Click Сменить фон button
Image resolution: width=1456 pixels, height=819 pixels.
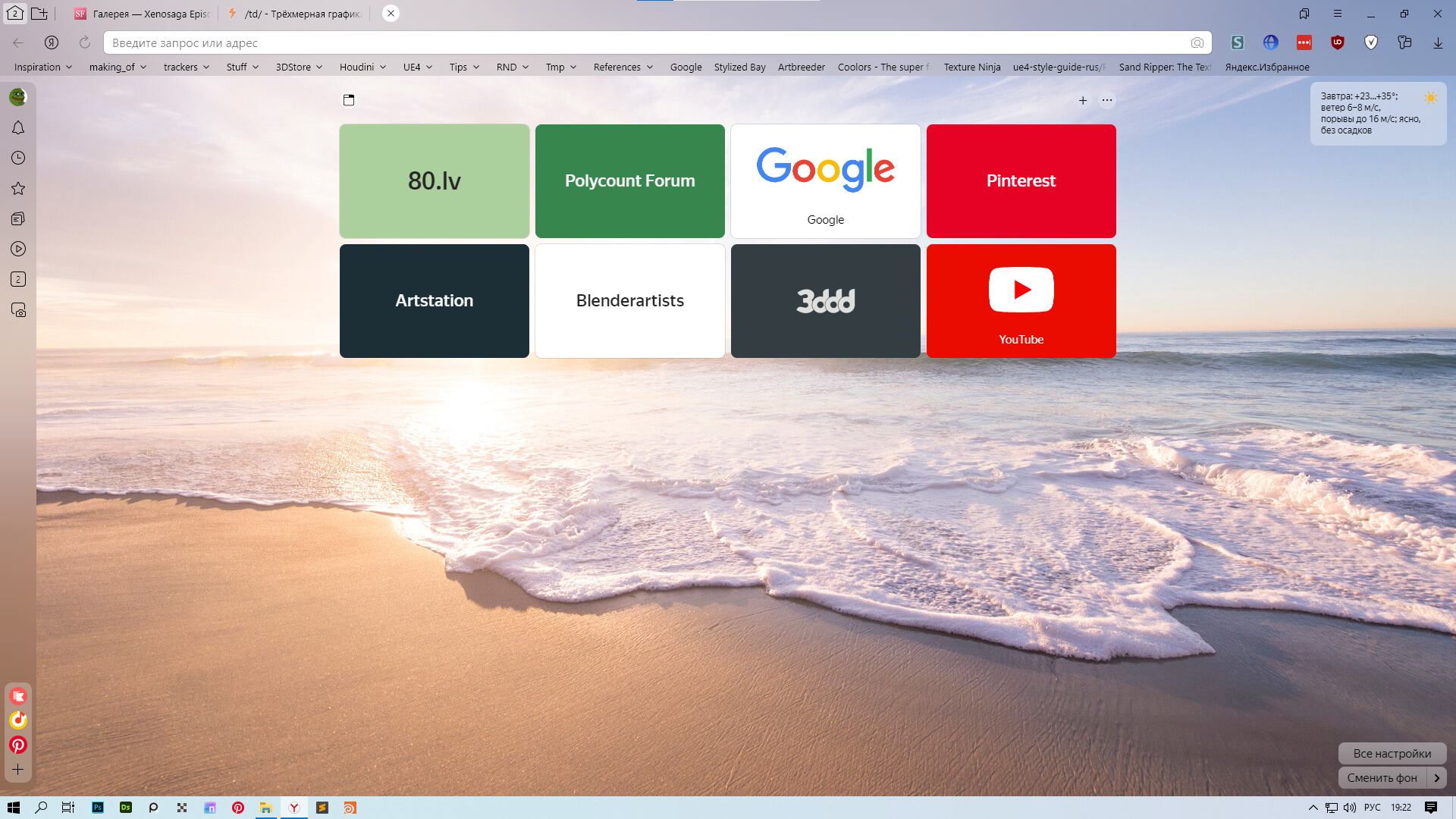point(1382,777)
